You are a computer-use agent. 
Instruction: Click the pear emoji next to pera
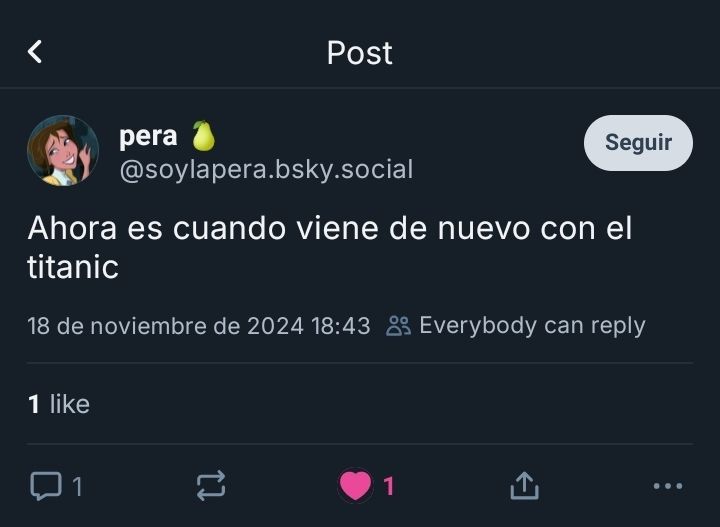203,136
